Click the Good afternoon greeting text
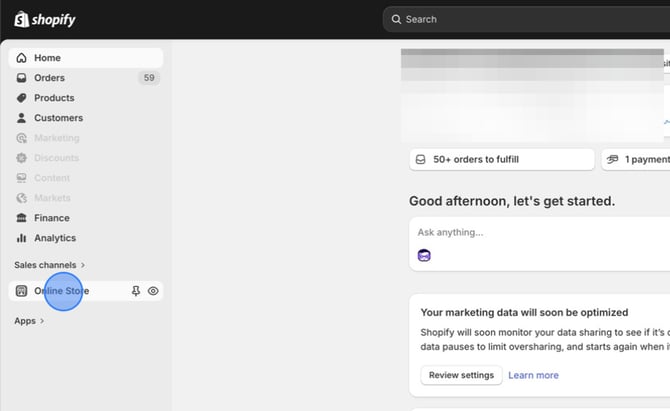The image size is (670, 411). (512, 201)
